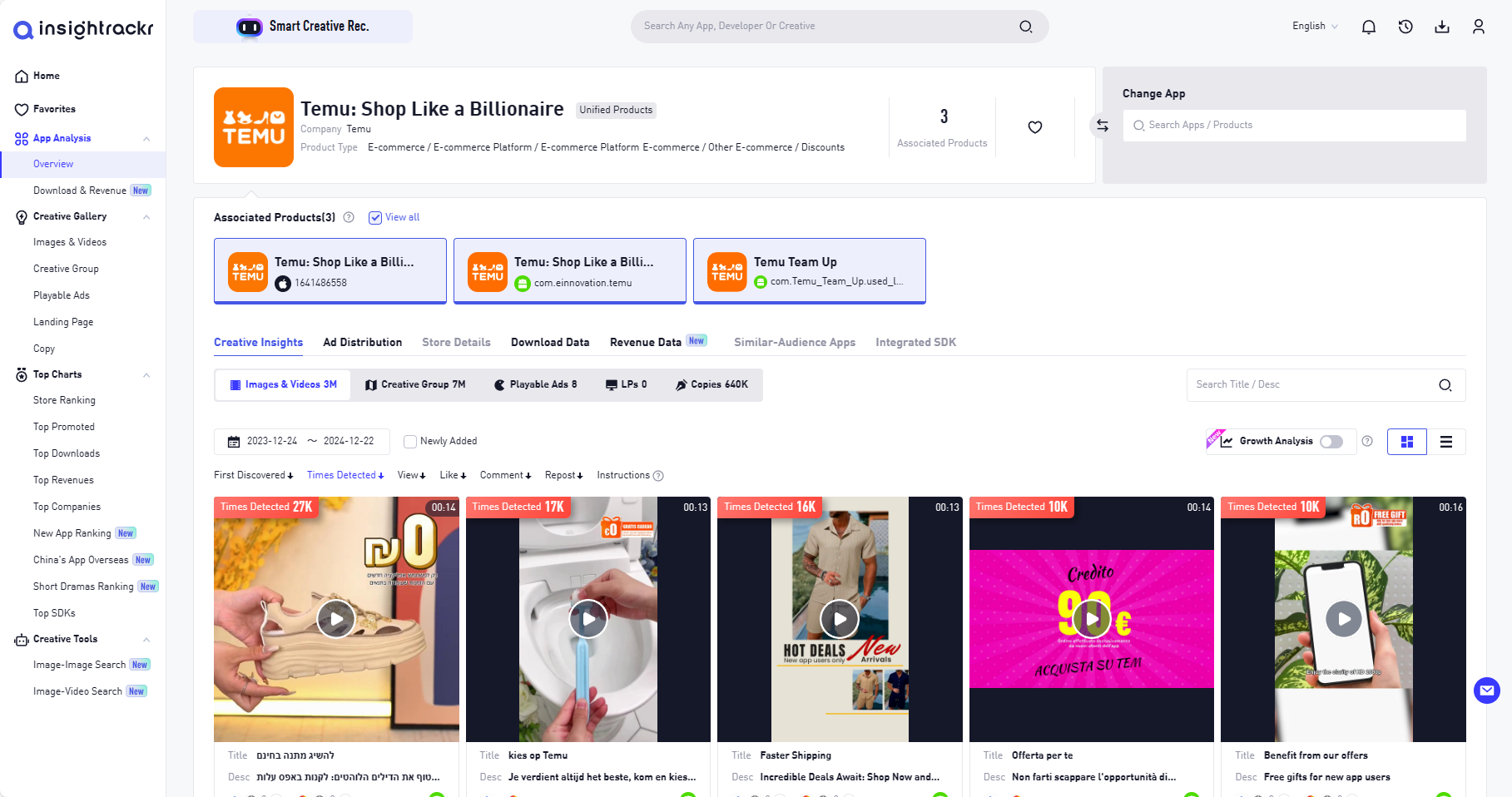The height and width of the screenshot is (797, 1512).
Task: Favorite Temu app with the heart icon
Action: (x=1035, y=127)
